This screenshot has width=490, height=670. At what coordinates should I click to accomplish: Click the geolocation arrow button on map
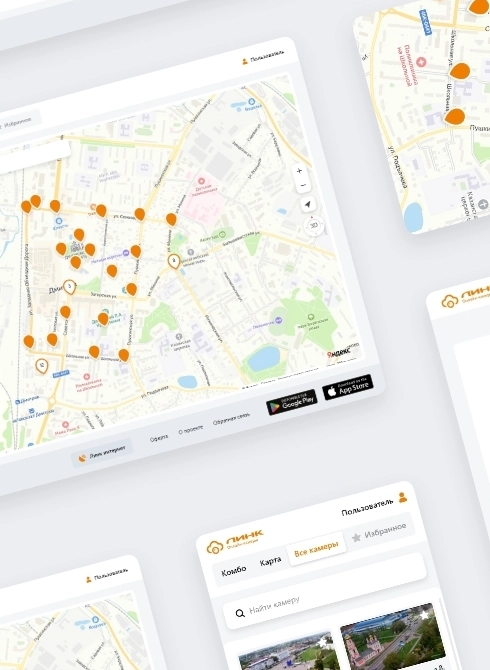308,205
